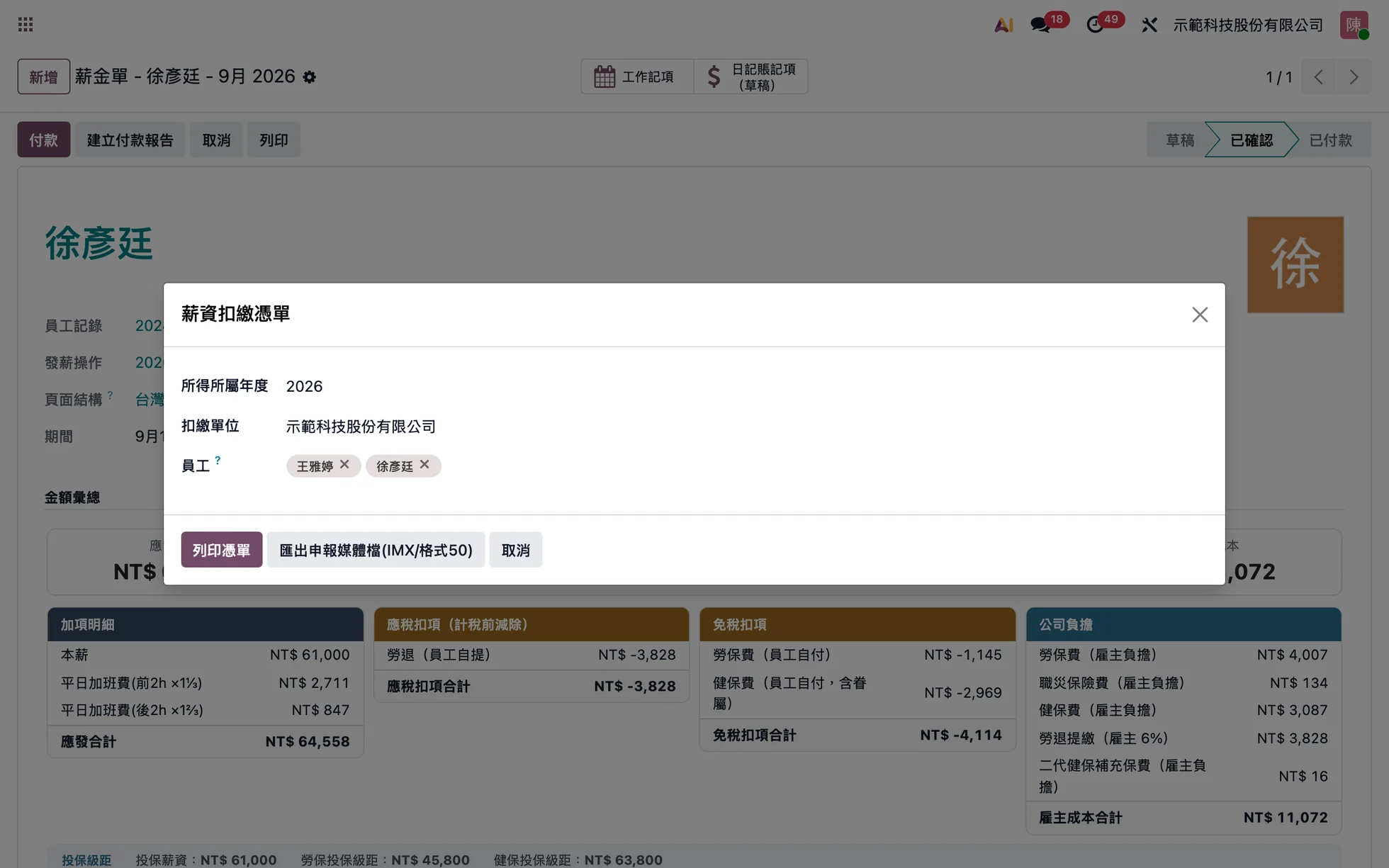Screen dimensions: 1389x868
Task: Click 勞退（員工自提）row
Action: (531, 655)
